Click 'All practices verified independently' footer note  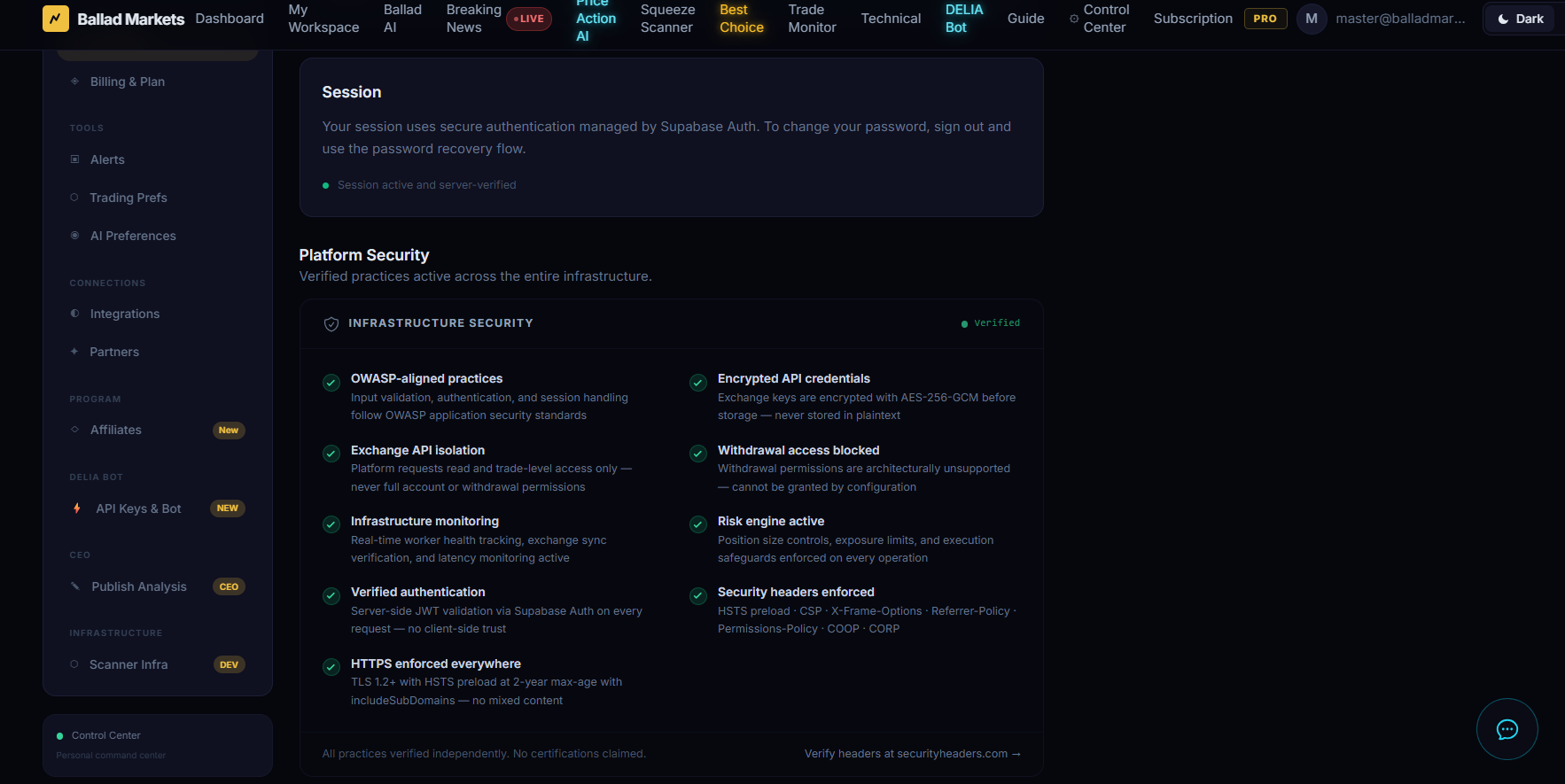click(484, 754)
